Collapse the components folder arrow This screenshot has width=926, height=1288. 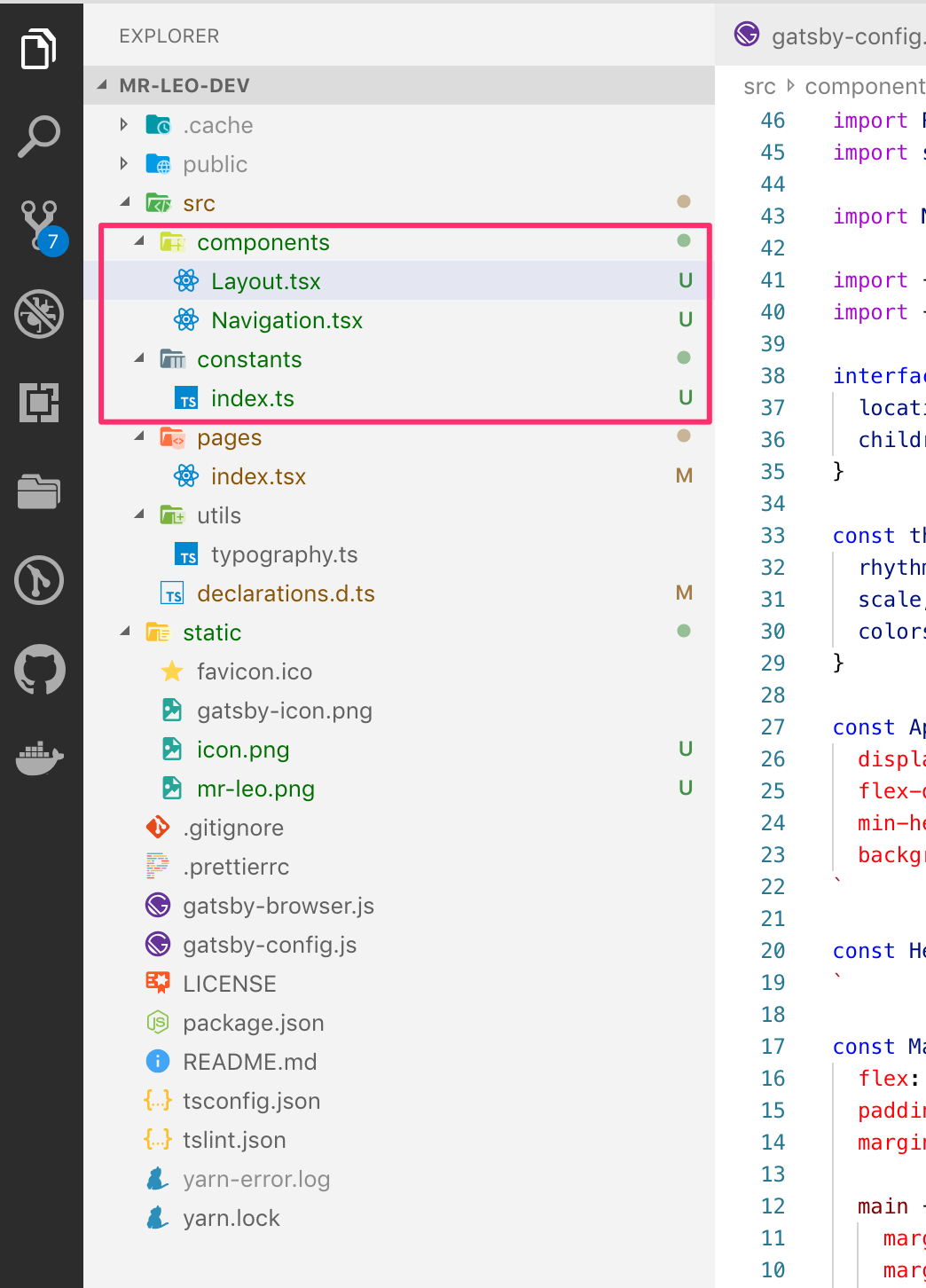pos(139,242)
